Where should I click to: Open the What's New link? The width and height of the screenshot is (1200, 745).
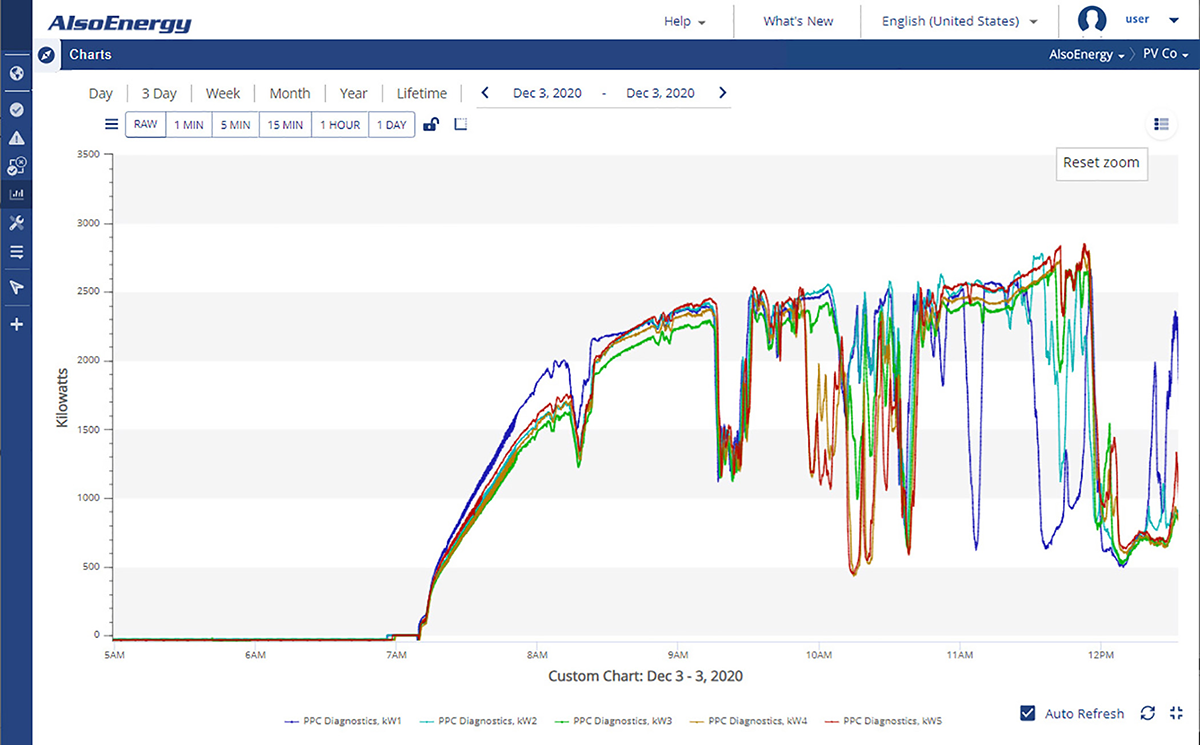click(798, 21)
